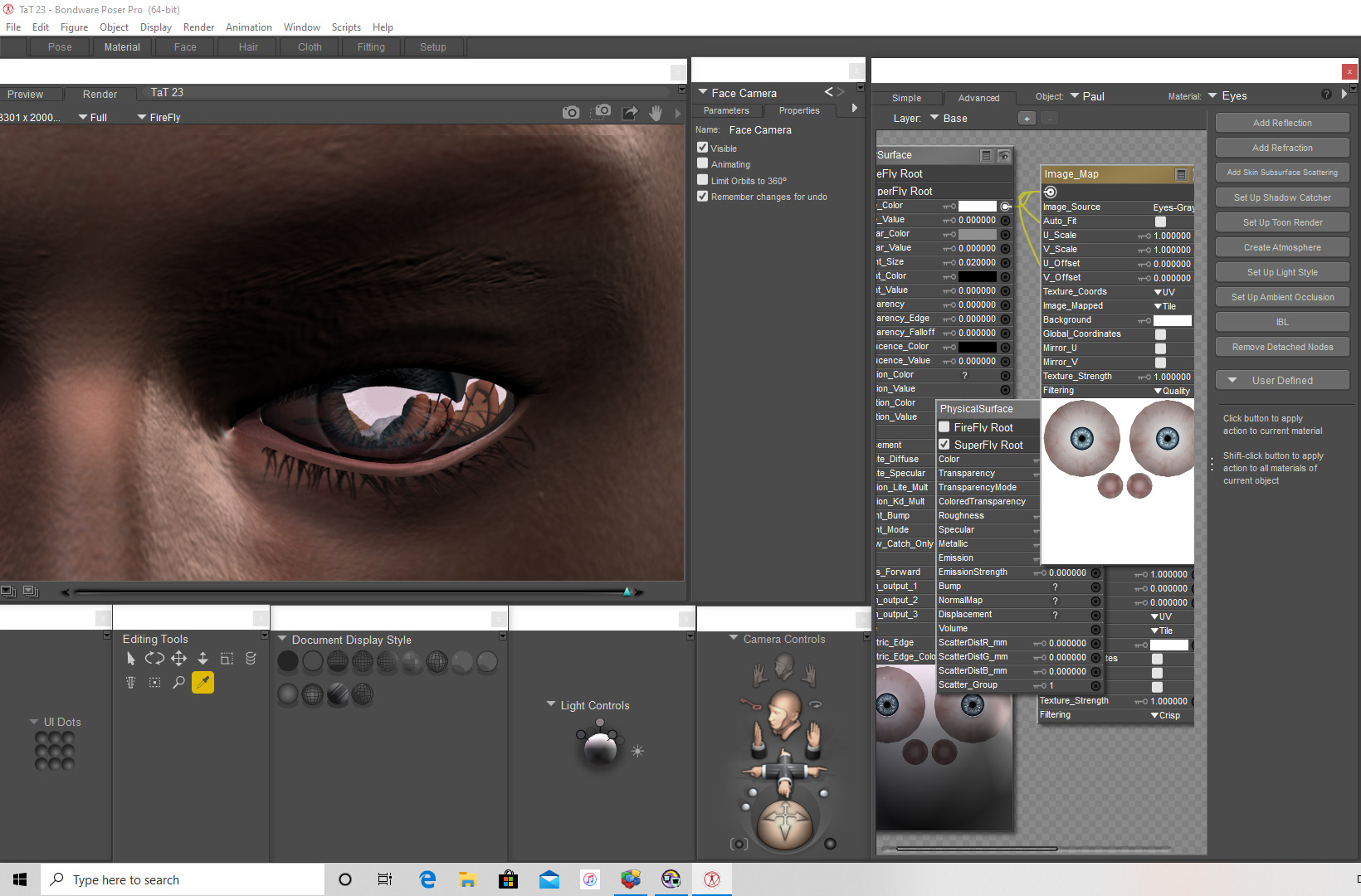
Task: Click the white Background color swatch
Action: coord(1172,320)
